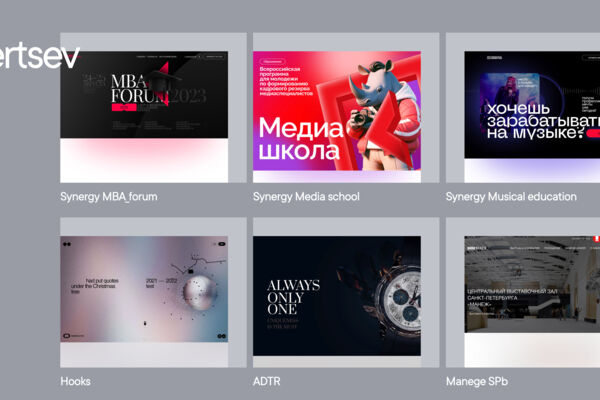This screenshot has height=400, width=600.
Task: Click the 'ertsev' site logo text
Action: point(39,56)
